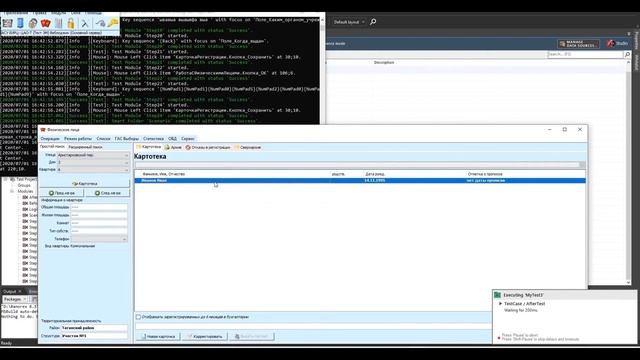Collapse the Test Project tree node
Image resolution: width=640 pixels, height=360 pixels.
(5, 179)
